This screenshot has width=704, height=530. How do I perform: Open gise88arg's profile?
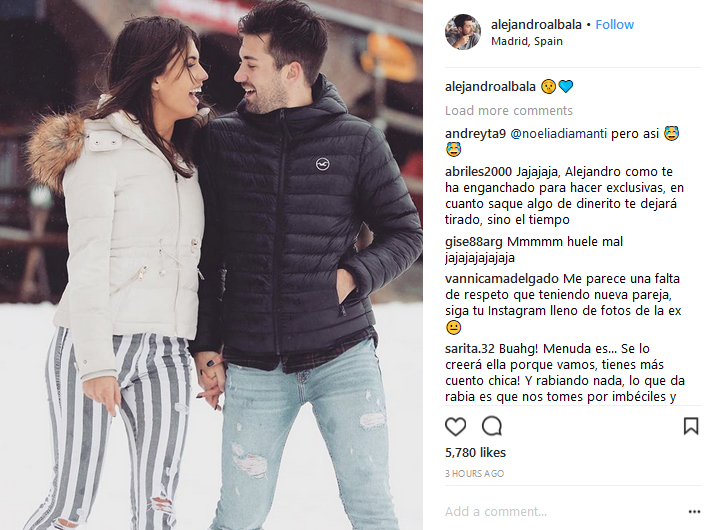tap(474, 242)
